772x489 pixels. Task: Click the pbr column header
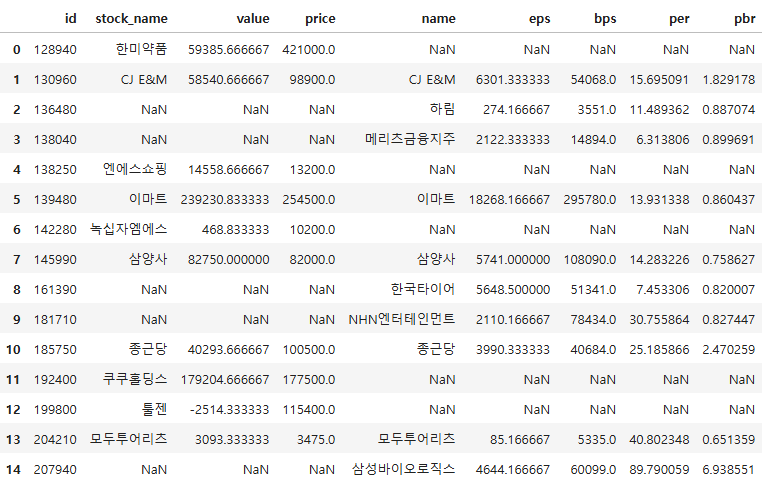tap(744, 19)
